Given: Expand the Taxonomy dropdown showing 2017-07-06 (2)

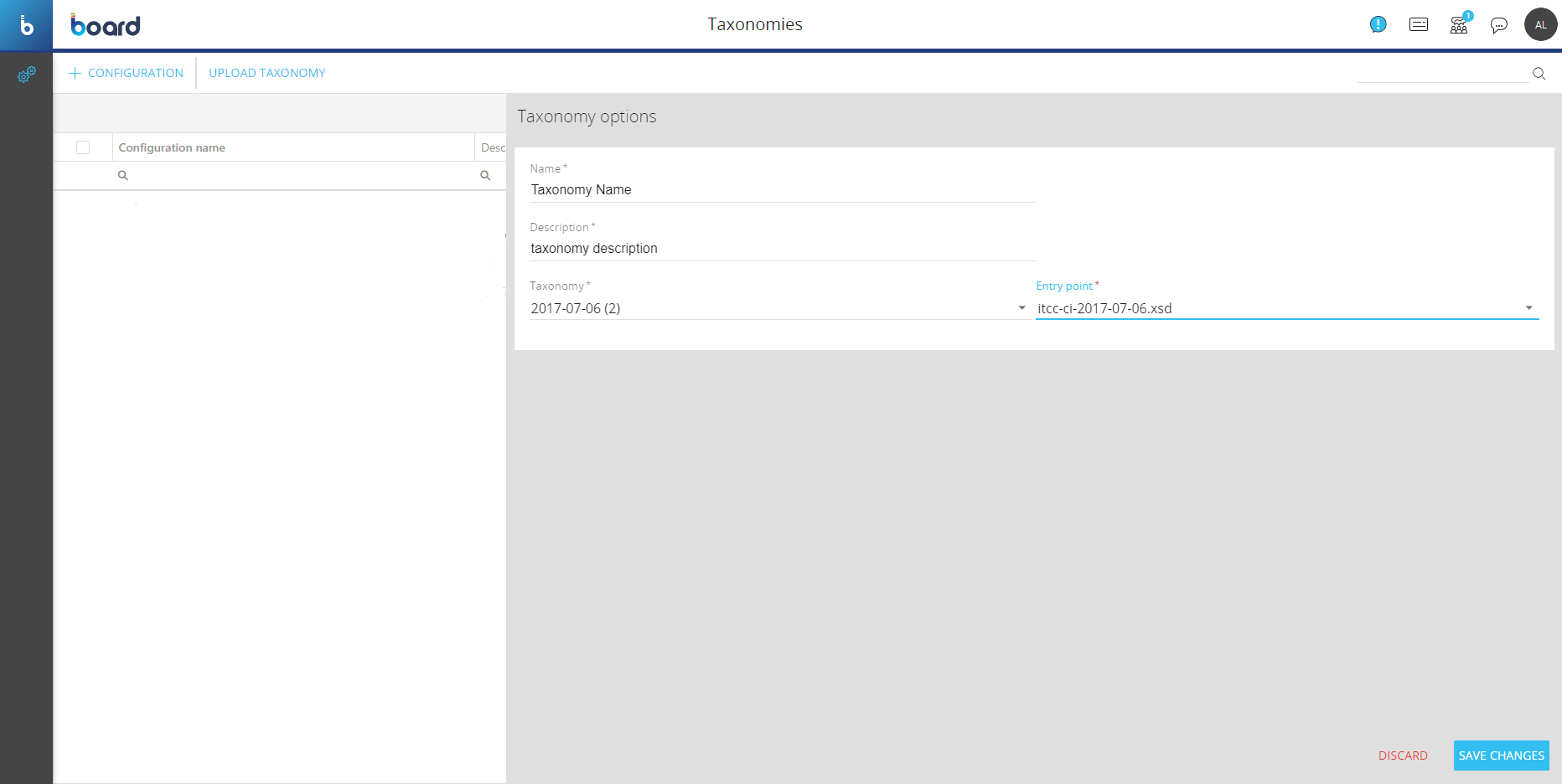Looking at the screenshot, I should (x=1022, y=308).
